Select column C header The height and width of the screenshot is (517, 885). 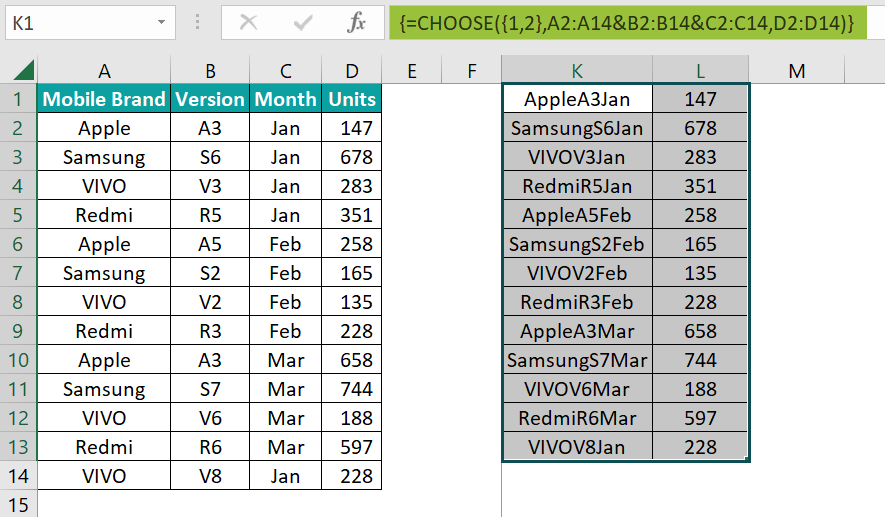[286, 71]
